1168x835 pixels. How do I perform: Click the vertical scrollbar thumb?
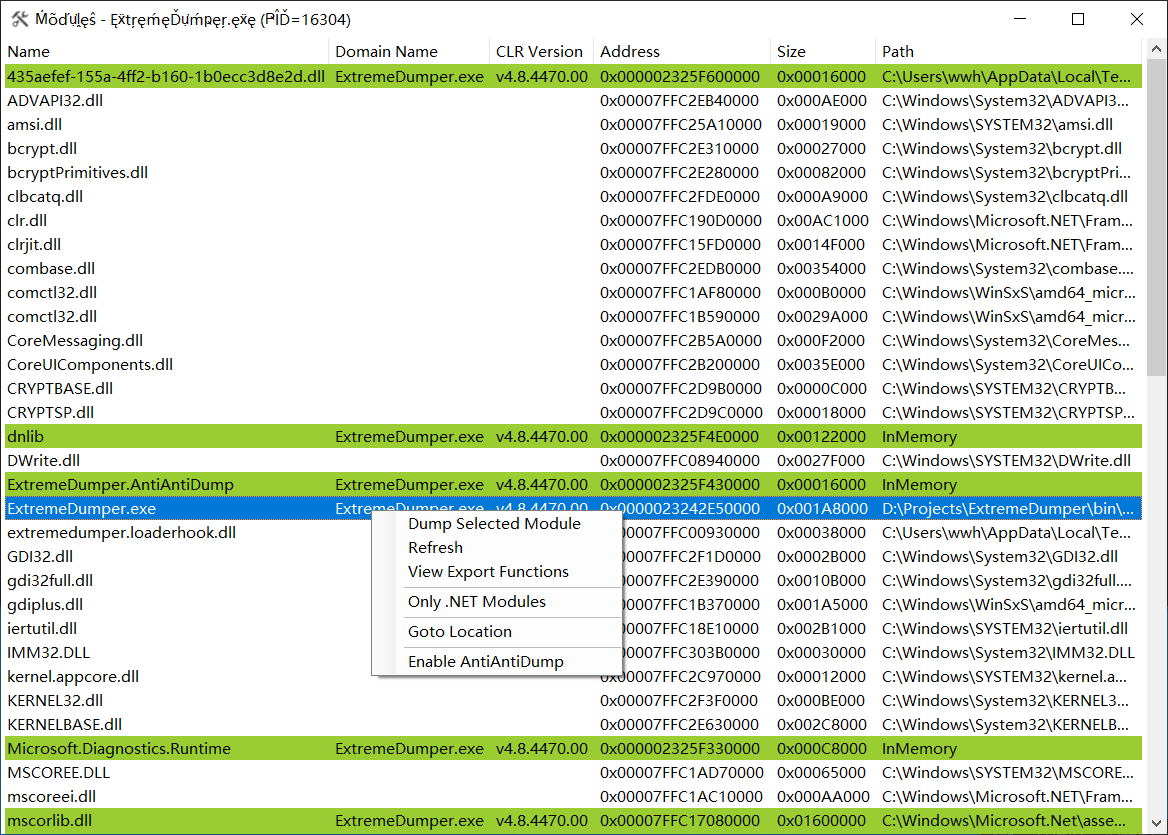point(1155,218)
